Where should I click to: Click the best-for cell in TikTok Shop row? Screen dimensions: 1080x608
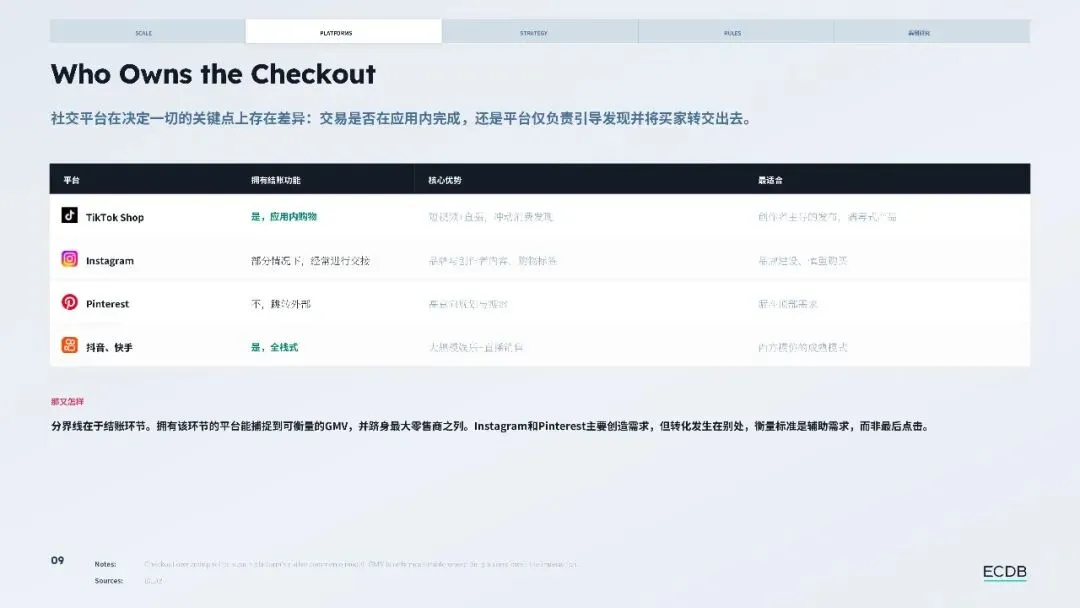[827, 217]
